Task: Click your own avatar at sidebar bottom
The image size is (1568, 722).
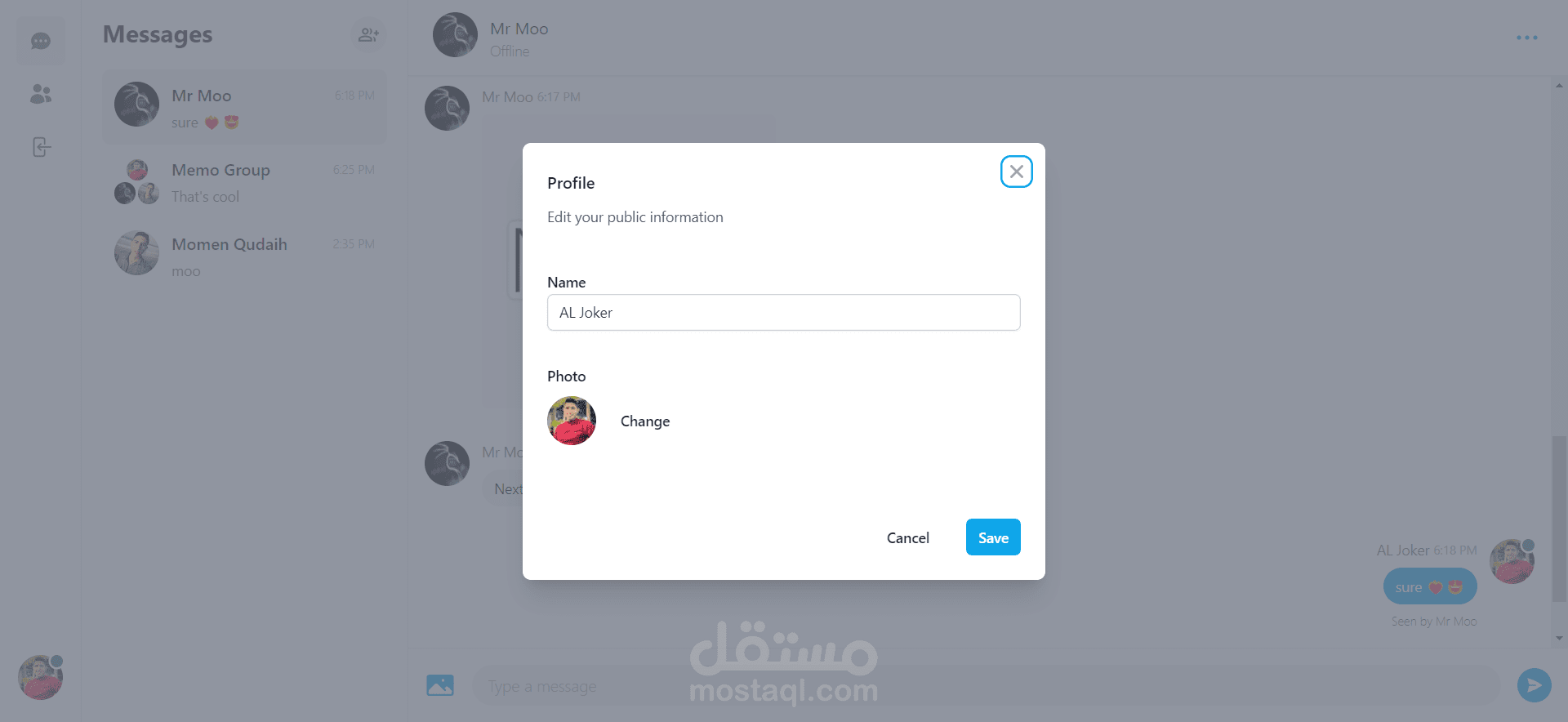Action: (40, 677)
